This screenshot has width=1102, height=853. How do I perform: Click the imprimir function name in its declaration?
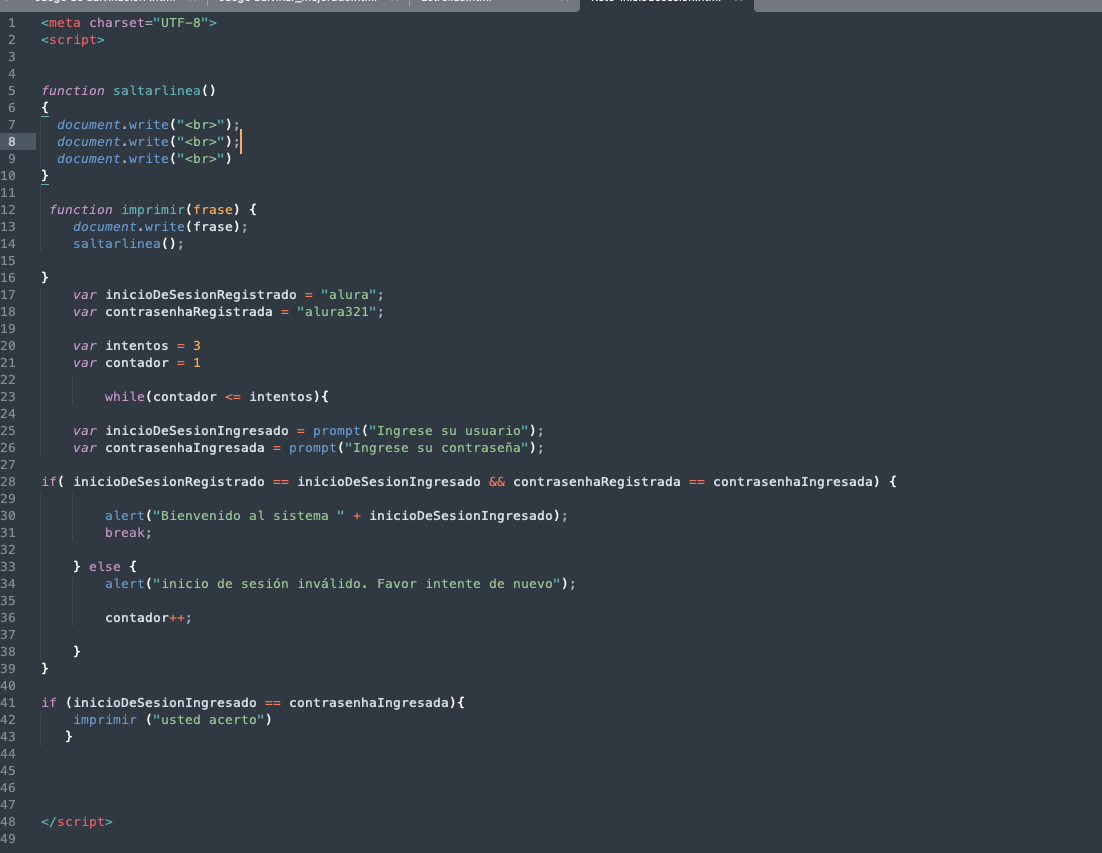[x=153, y=210]
